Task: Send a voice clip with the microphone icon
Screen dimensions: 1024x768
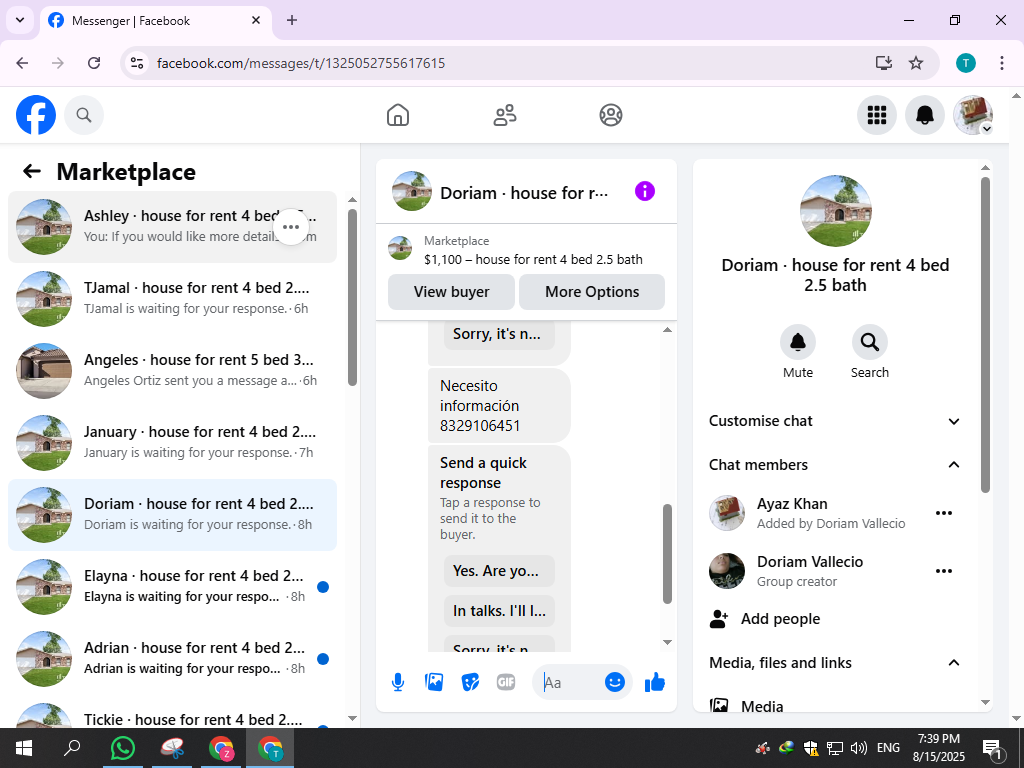Action: click(x=398, y=682)
